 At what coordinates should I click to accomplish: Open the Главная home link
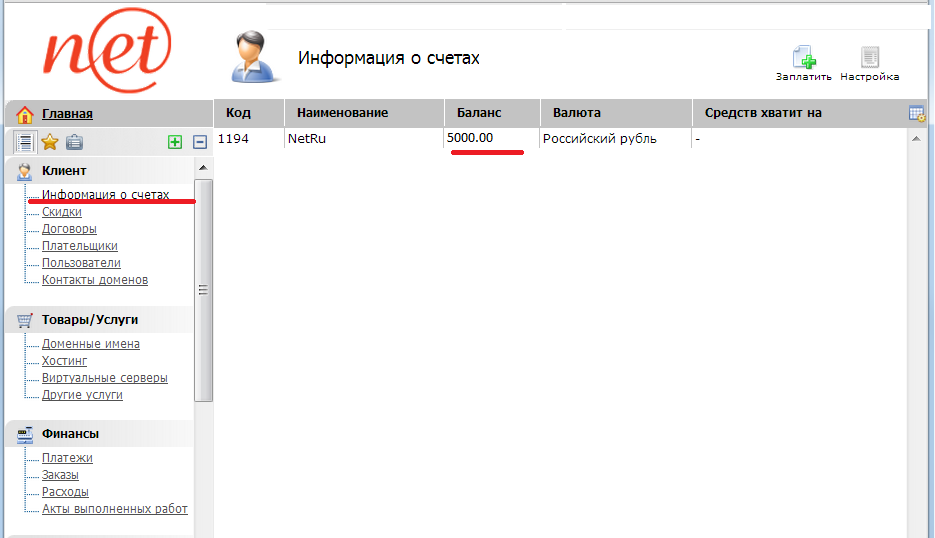point(67,114)
